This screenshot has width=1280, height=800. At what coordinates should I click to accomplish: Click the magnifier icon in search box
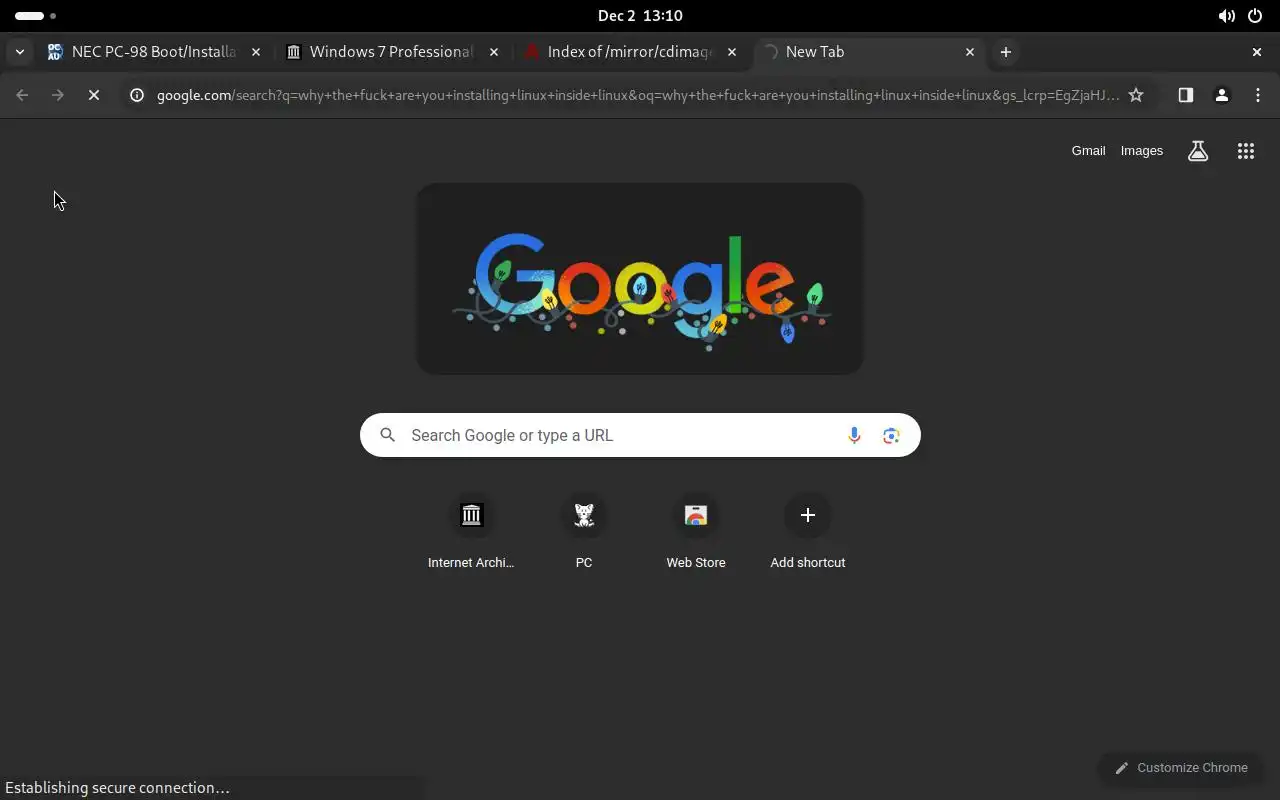[x=388, y=435]
